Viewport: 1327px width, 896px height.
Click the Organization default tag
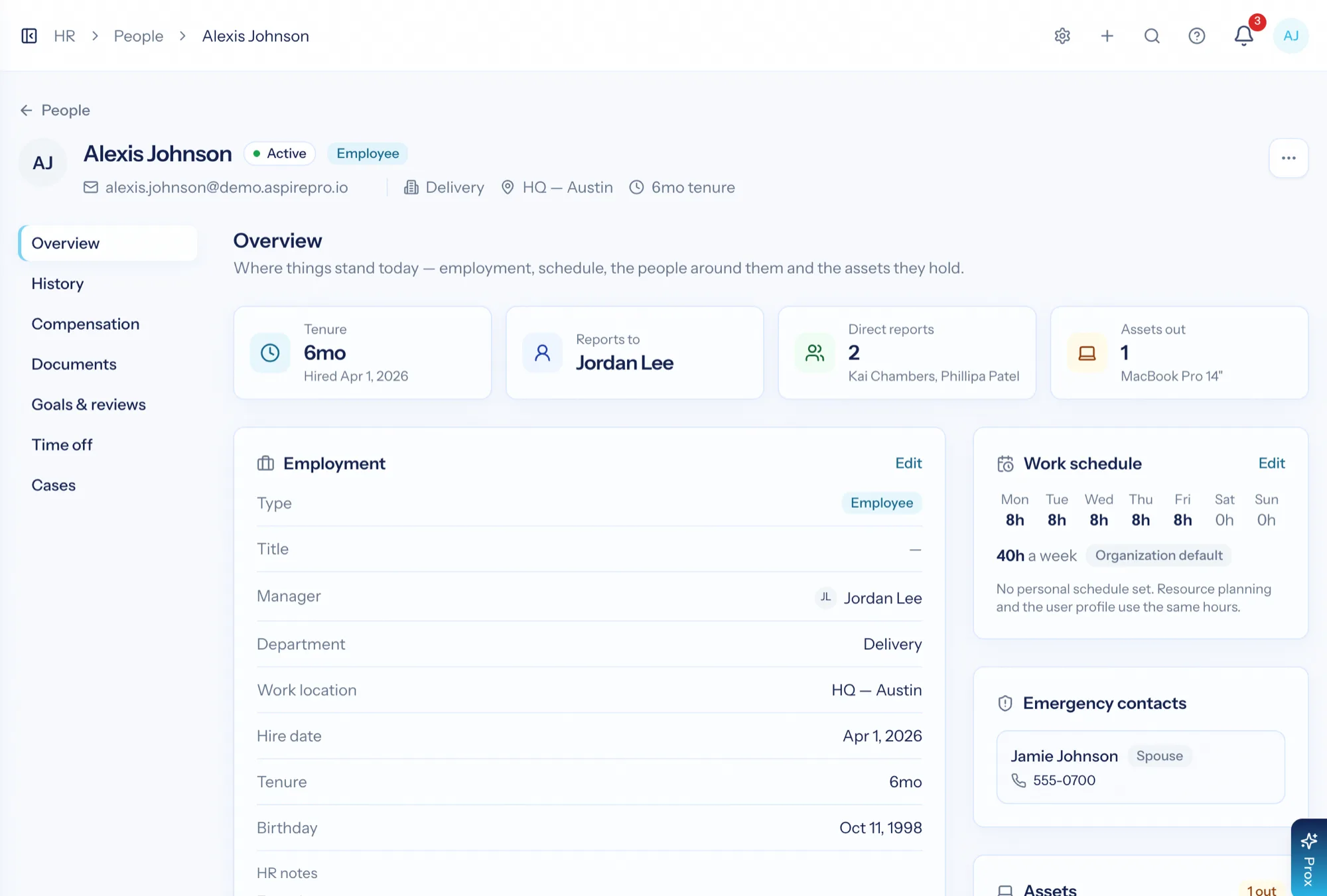point(1158,556)
